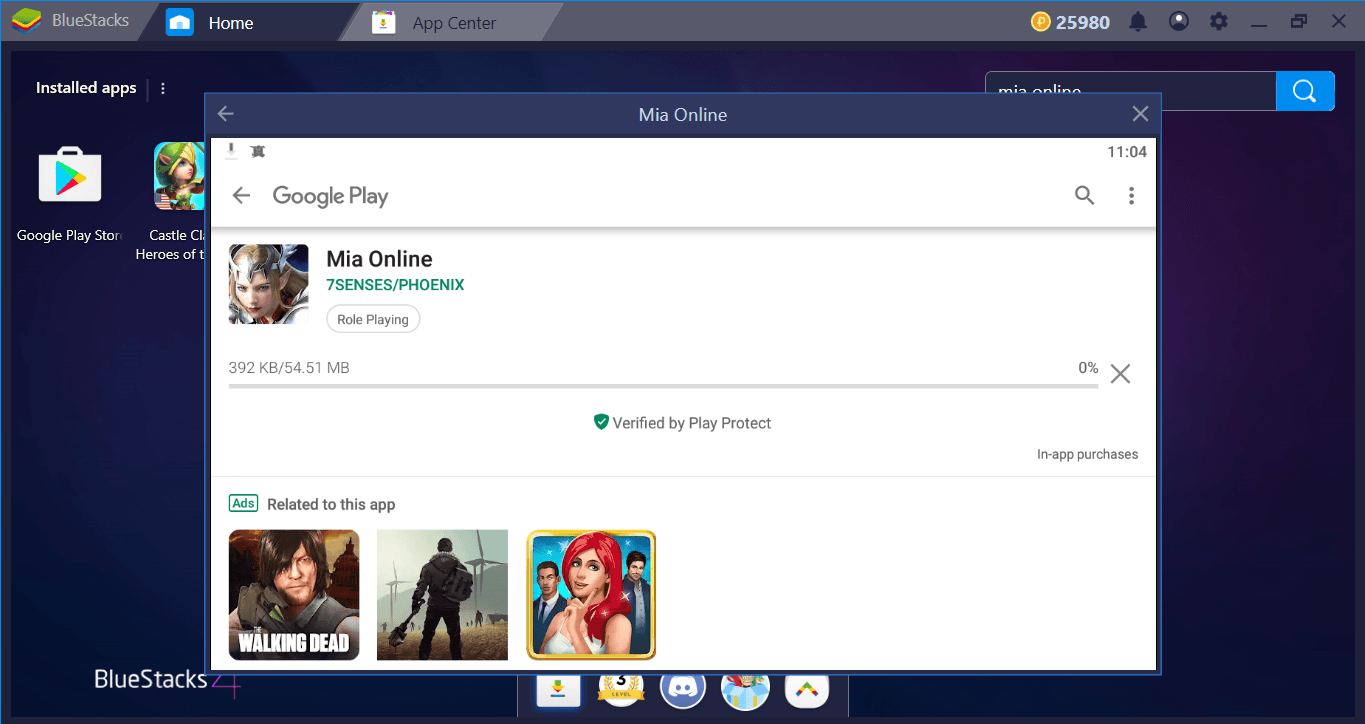Viewport: 1365px width, 724px height.
Task: Open developer 7SENSES/PHOENIX link
Action: (395, 285)
